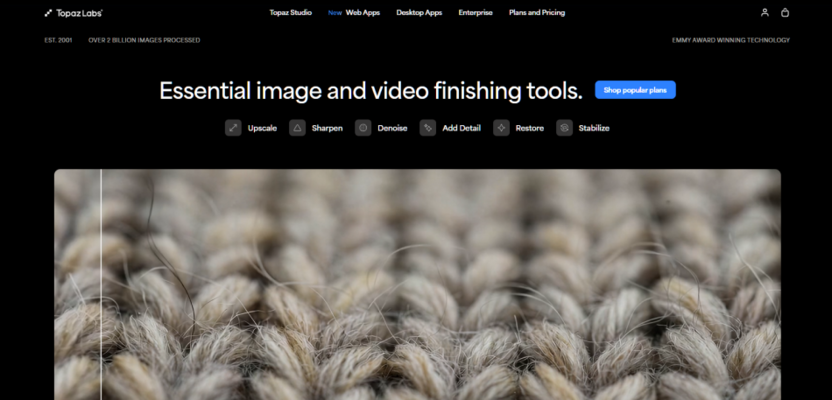
Task: Click the 'EST. 2001' text
Action: [x=58, y=40]
